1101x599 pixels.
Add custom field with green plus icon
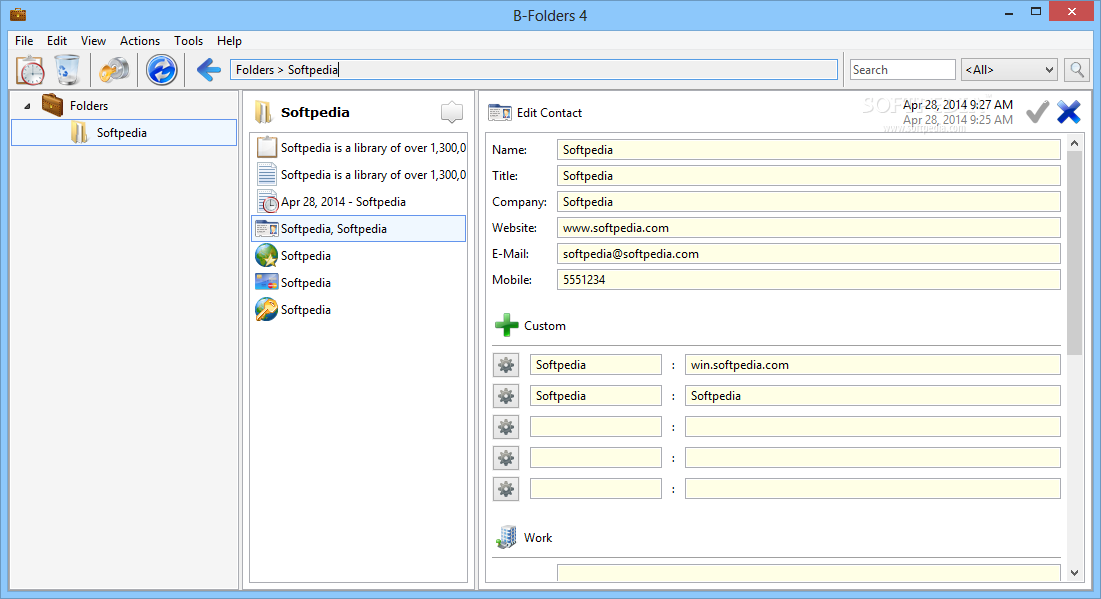click(x=506, y=325)
